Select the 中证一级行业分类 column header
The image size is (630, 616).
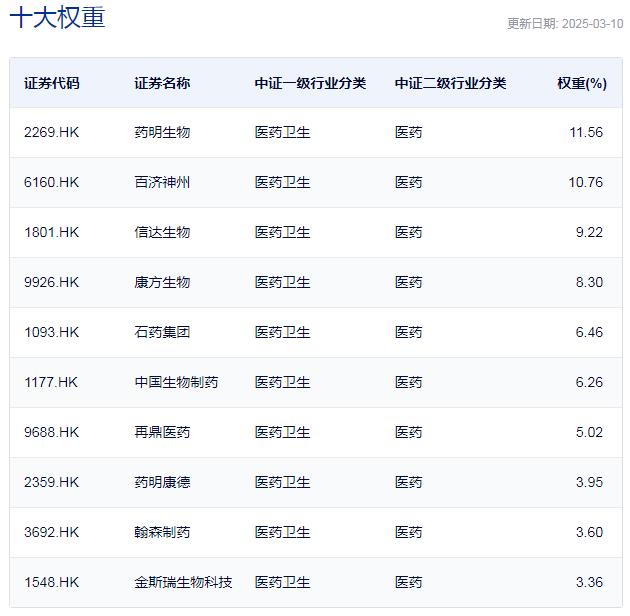310,83
